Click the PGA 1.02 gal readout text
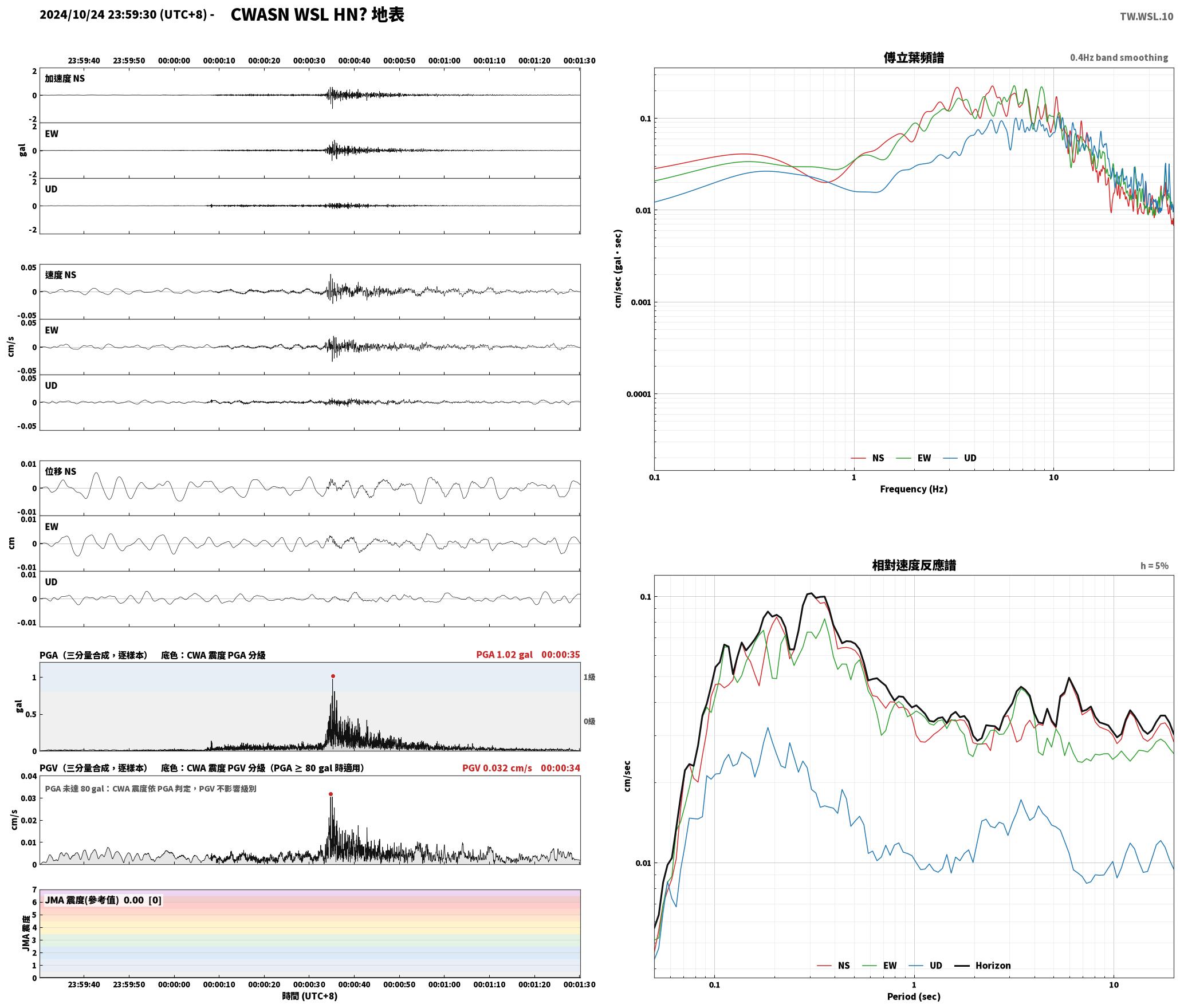Viewport: 1180px width, 1008px height. 504,655
